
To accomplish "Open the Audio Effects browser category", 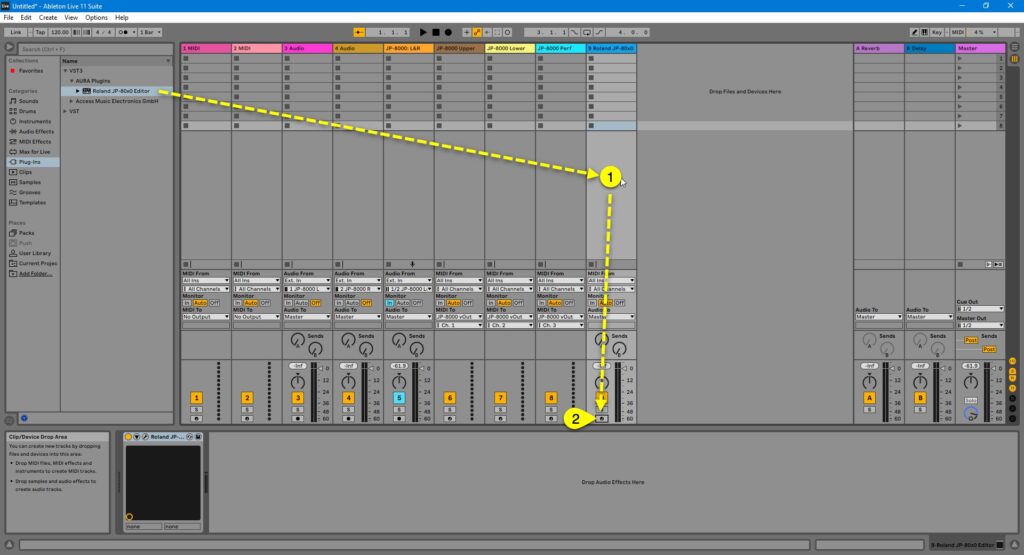I will tap(31, 131).
